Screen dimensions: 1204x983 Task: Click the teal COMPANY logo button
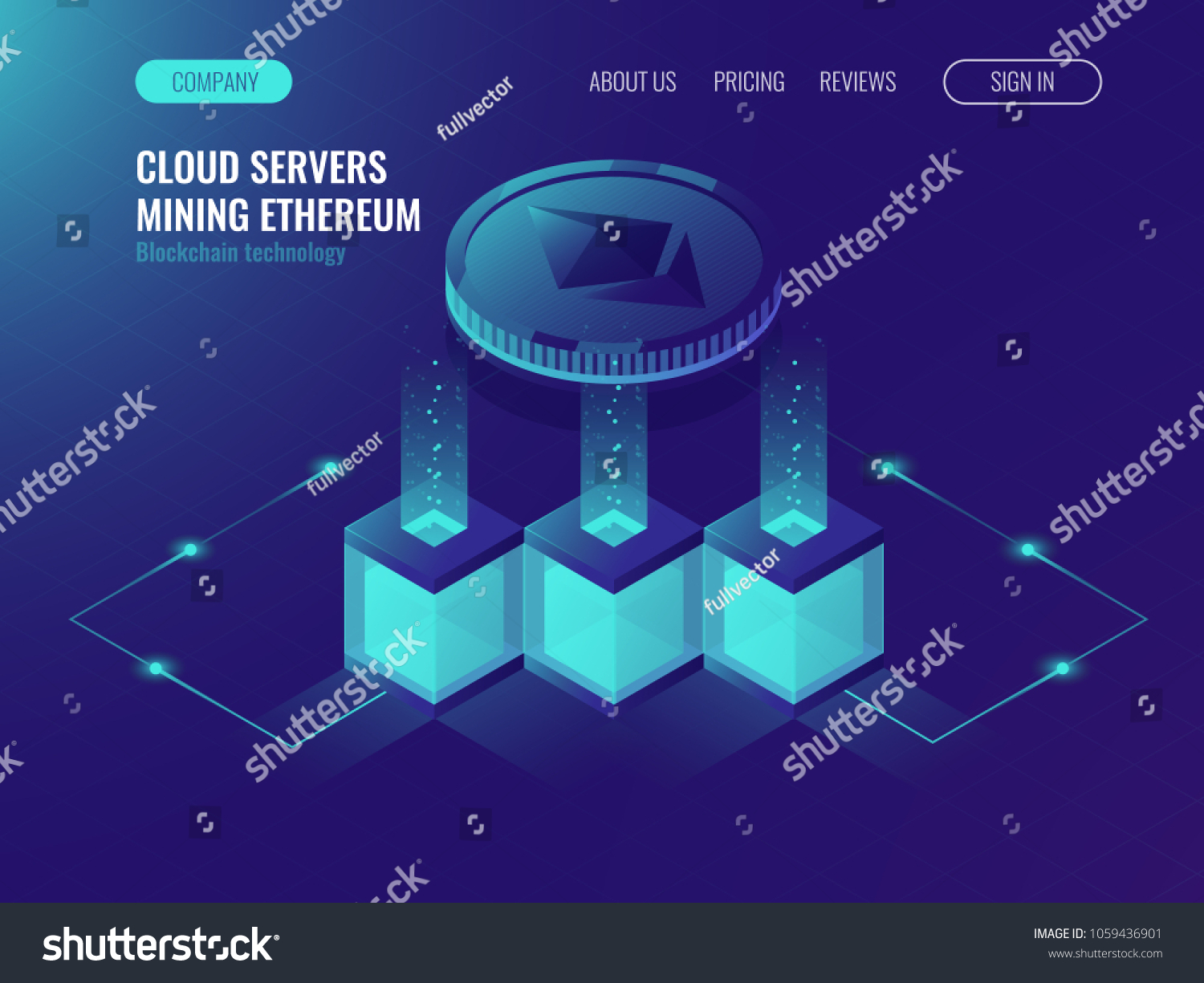pyautogui.click(x=214, y=82)
